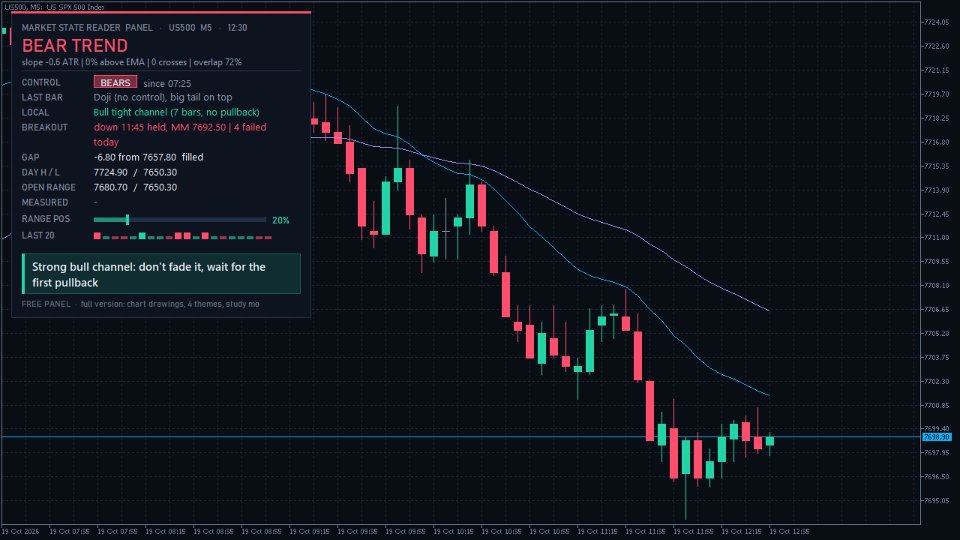Click '-6.80 from 7657.80 filled' gap value
The width and height of the screenshot is (960, 540).
pos(148,157)
